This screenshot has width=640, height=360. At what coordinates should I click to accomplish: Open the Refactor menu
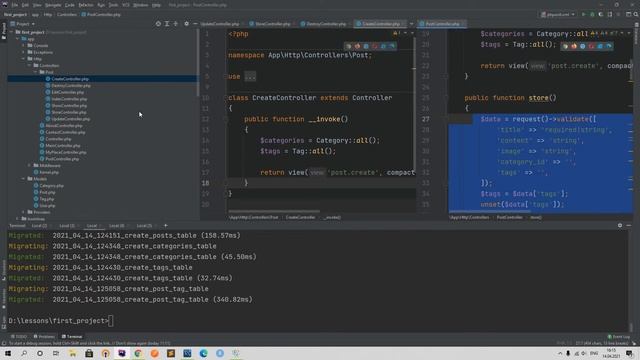click(x=86, y=5)
